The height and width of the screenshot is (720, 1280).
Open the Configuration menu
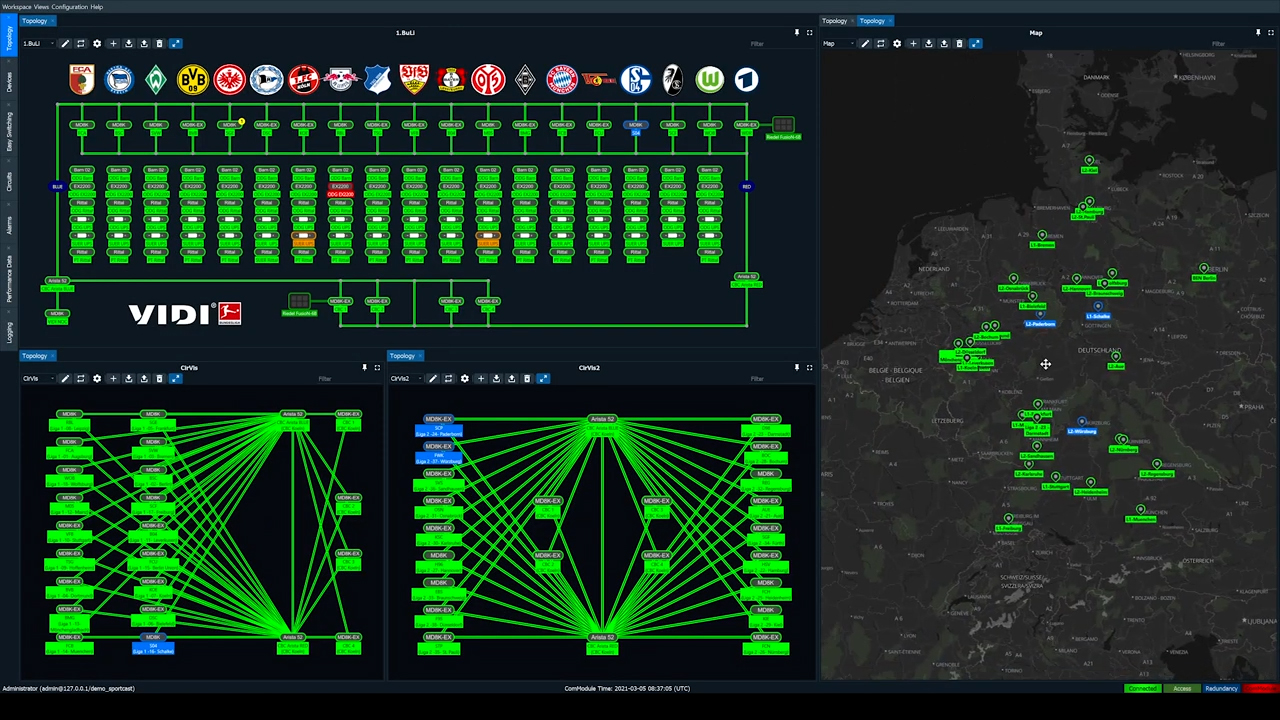70,7
